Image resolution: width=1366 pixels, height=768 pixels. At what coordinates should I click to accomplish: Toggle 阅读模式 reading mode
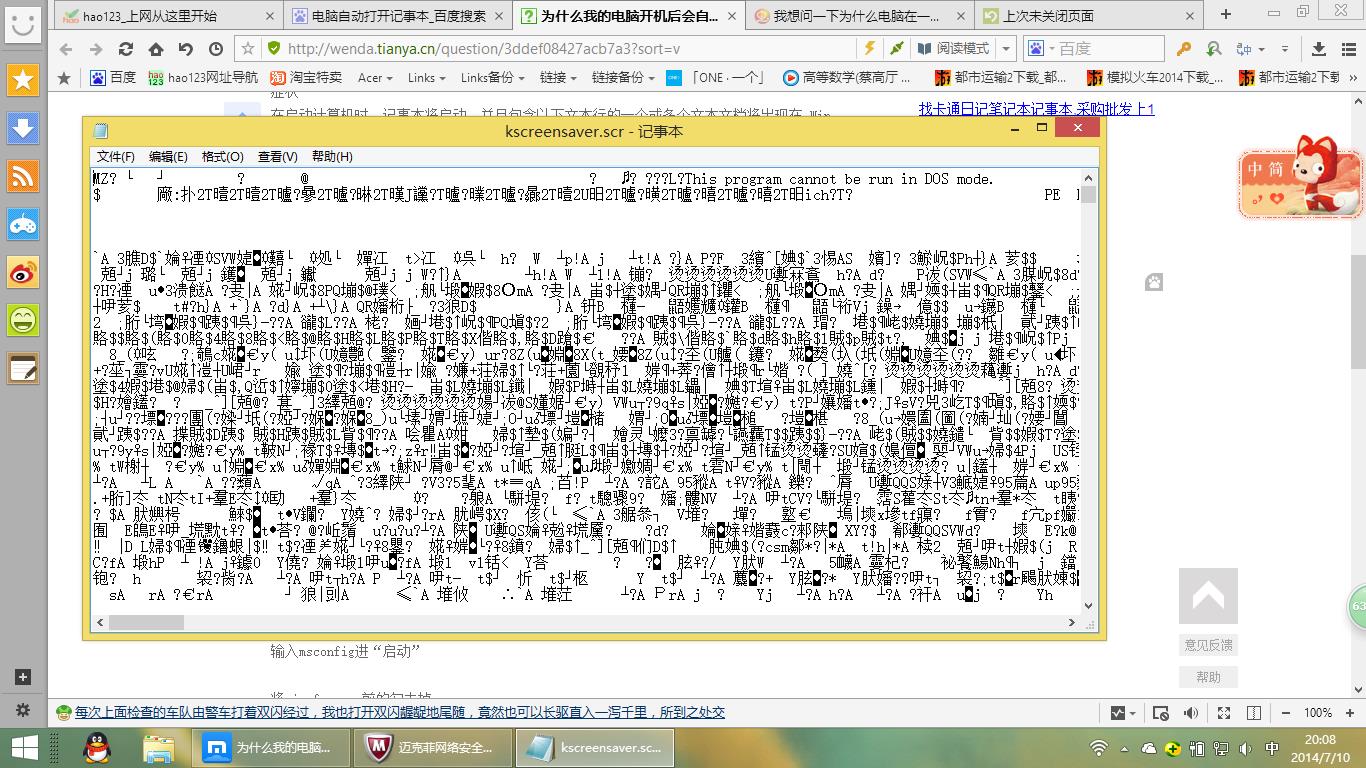(x=954, y=48)
